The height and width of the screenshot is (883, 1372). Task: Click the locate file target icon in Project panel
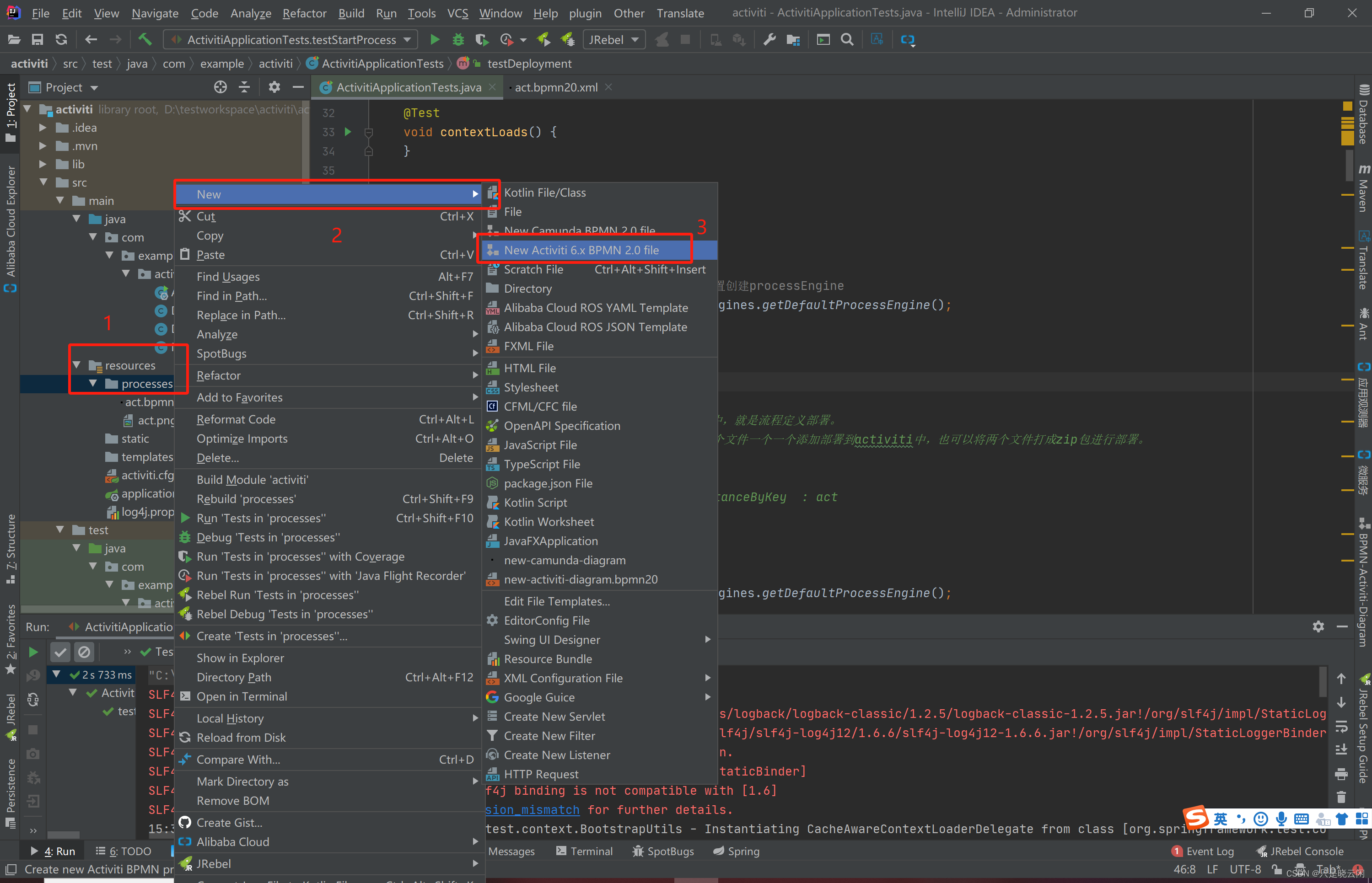[220, 87]
